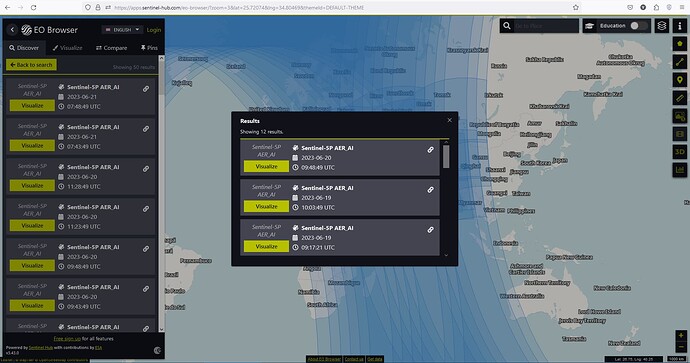This screenshot has height=363, width=690.
Task: Zoom in the map with plus button
Action: click(x=681, y=336)
